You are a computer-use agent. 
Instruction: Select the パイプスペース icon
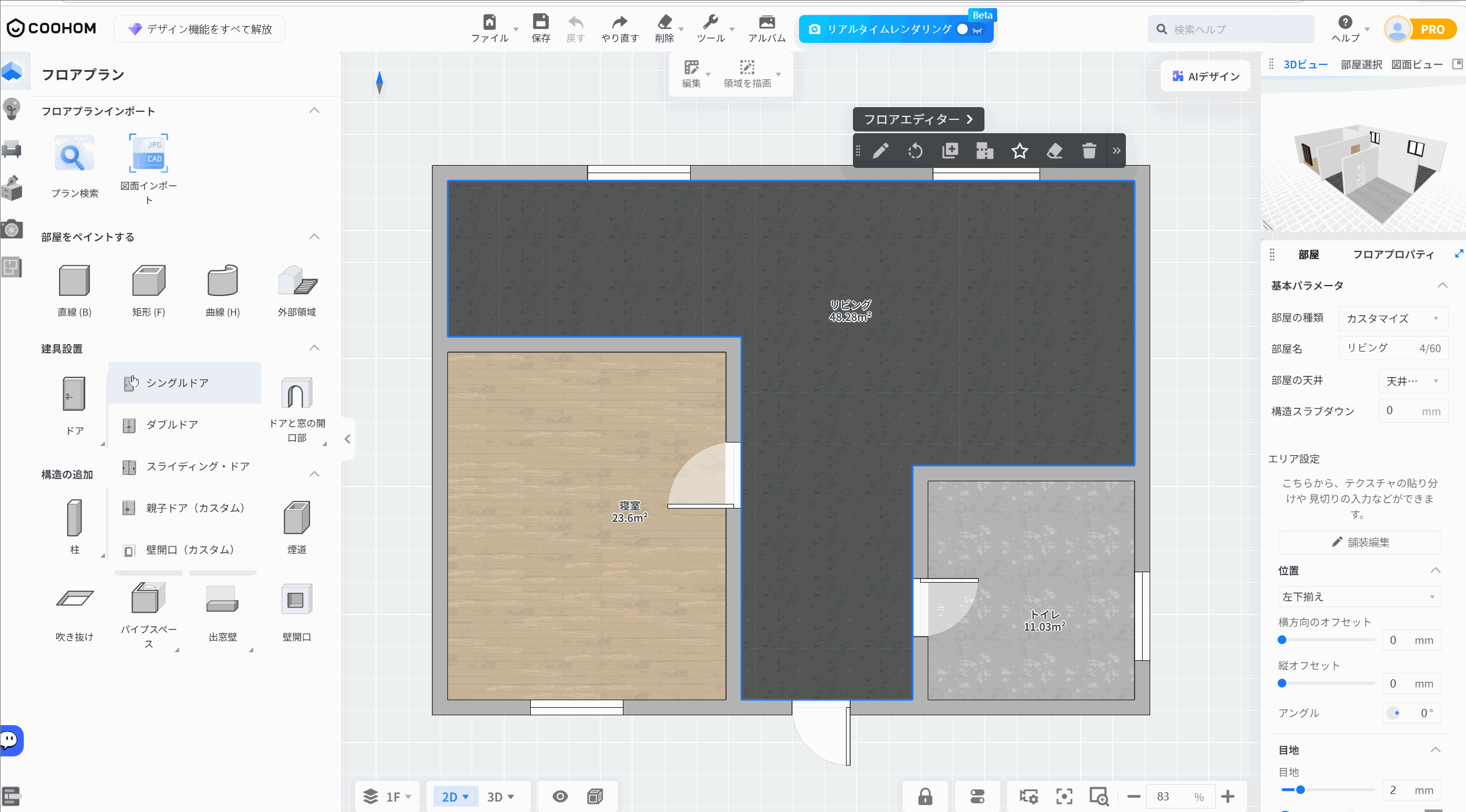(x=148, y=598)
